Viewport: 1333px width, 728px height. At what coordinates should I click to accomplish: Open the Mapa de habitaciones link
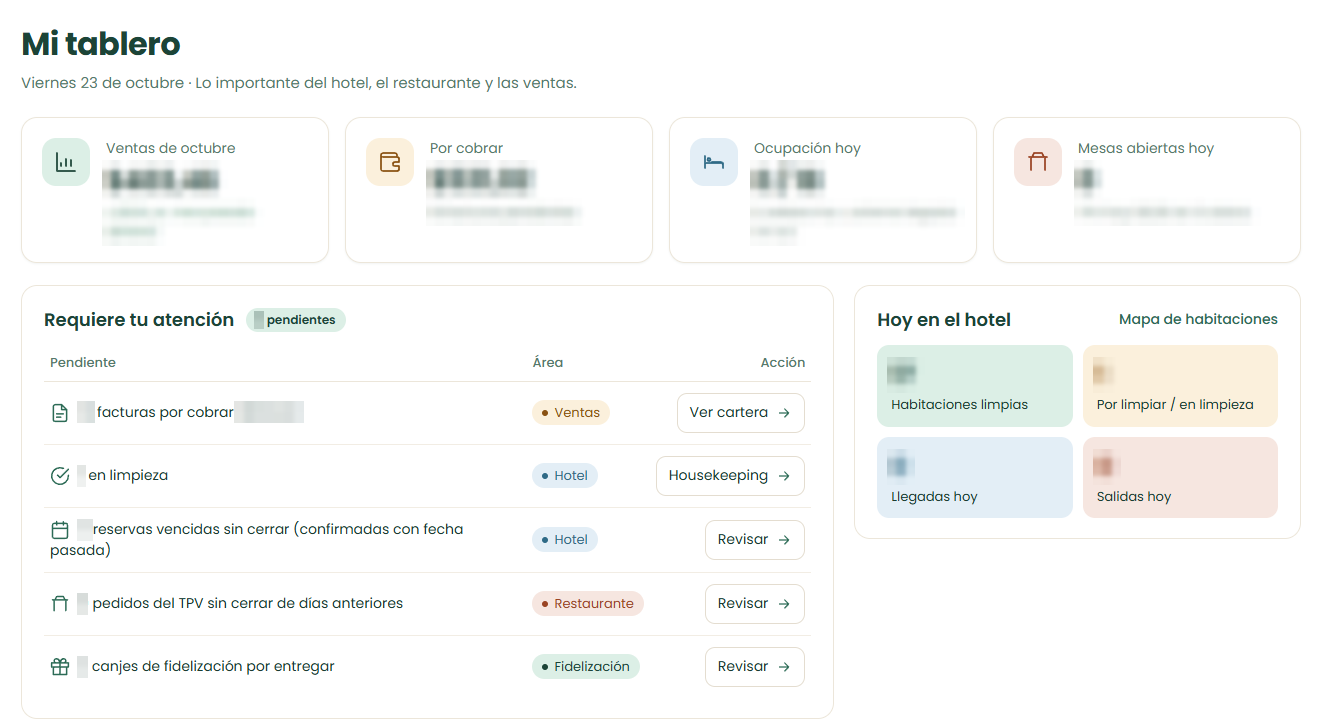(x=1198, y=320)
